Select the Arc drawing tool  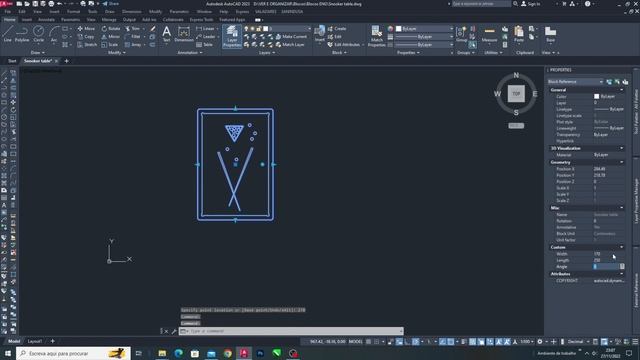click(54, 33)
